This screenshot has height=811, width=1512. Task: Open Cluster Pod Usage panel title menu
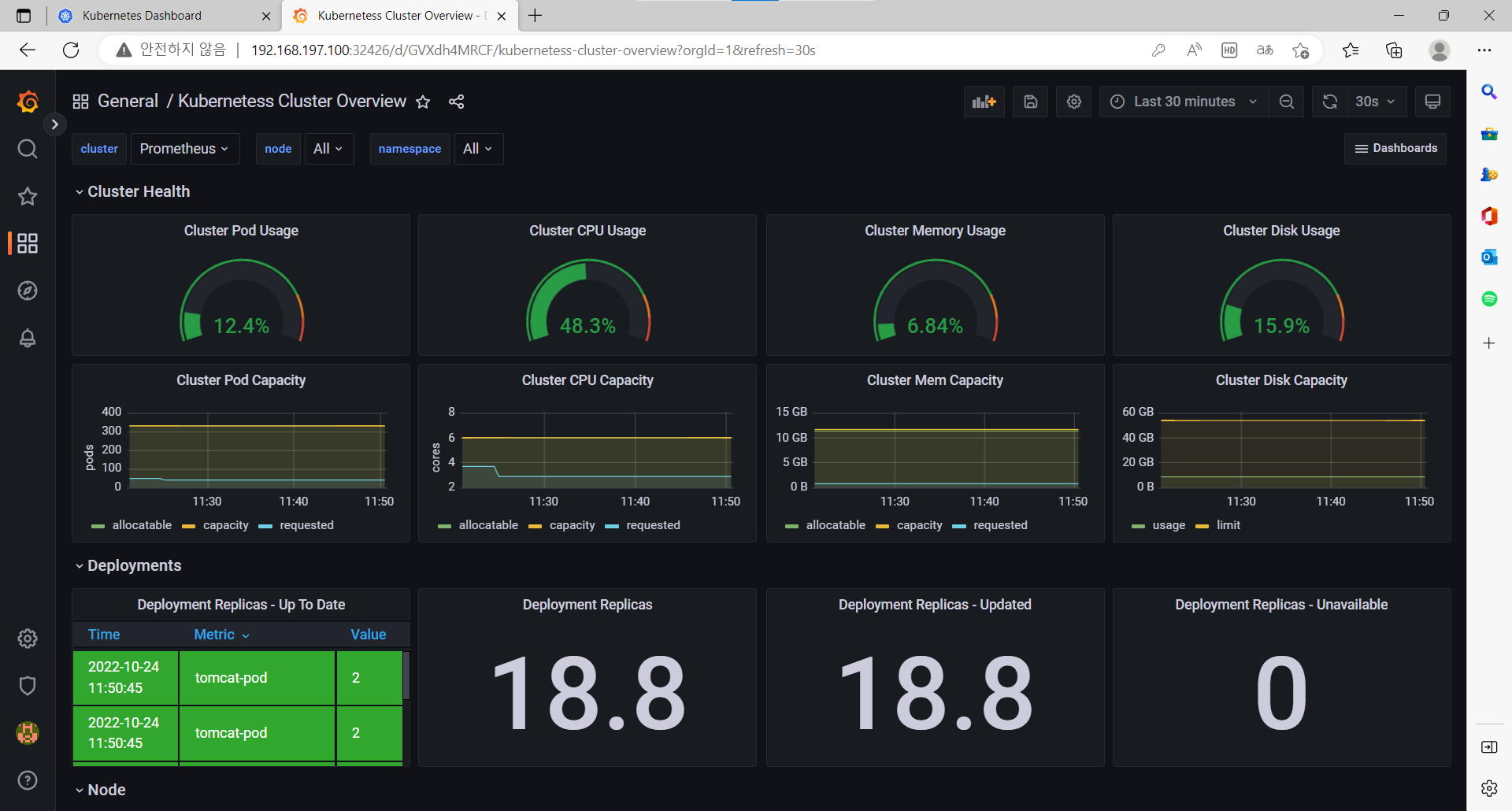click(241, 231)
